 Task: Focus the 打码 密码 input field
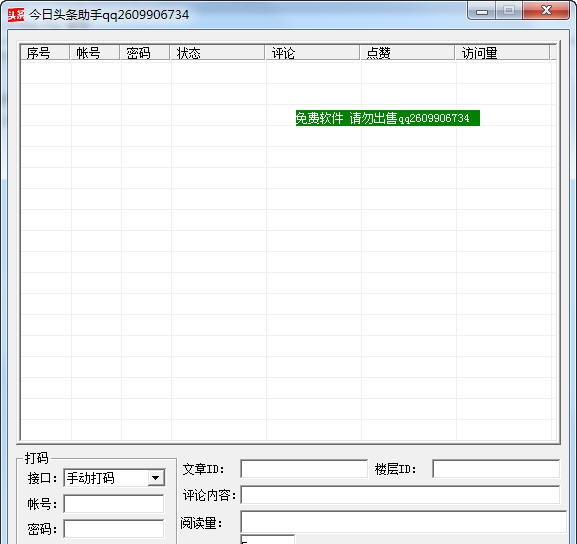[114, 529]
